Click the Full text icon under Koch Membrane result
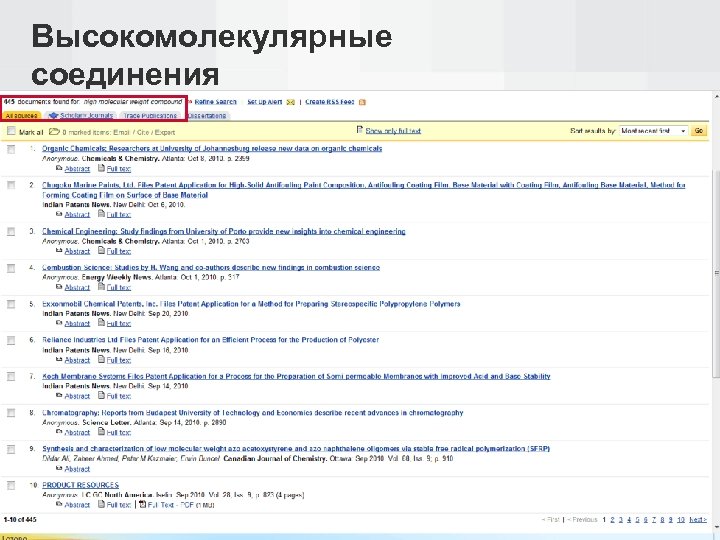 (101, 395)
